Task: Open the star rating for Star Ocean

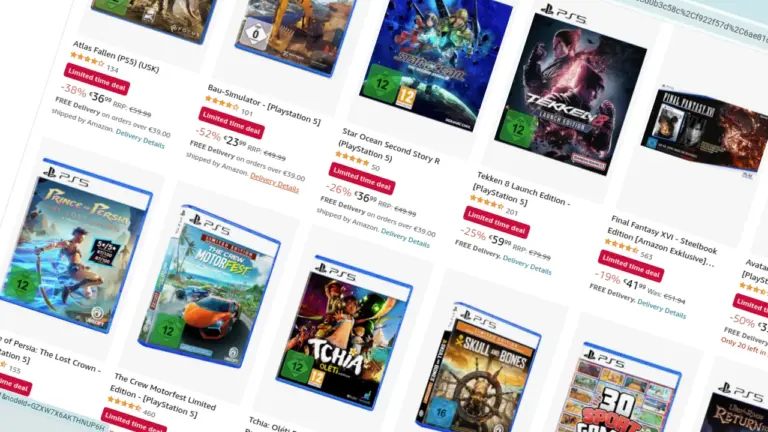Action: pyautogui.click(x=352, y=159)
